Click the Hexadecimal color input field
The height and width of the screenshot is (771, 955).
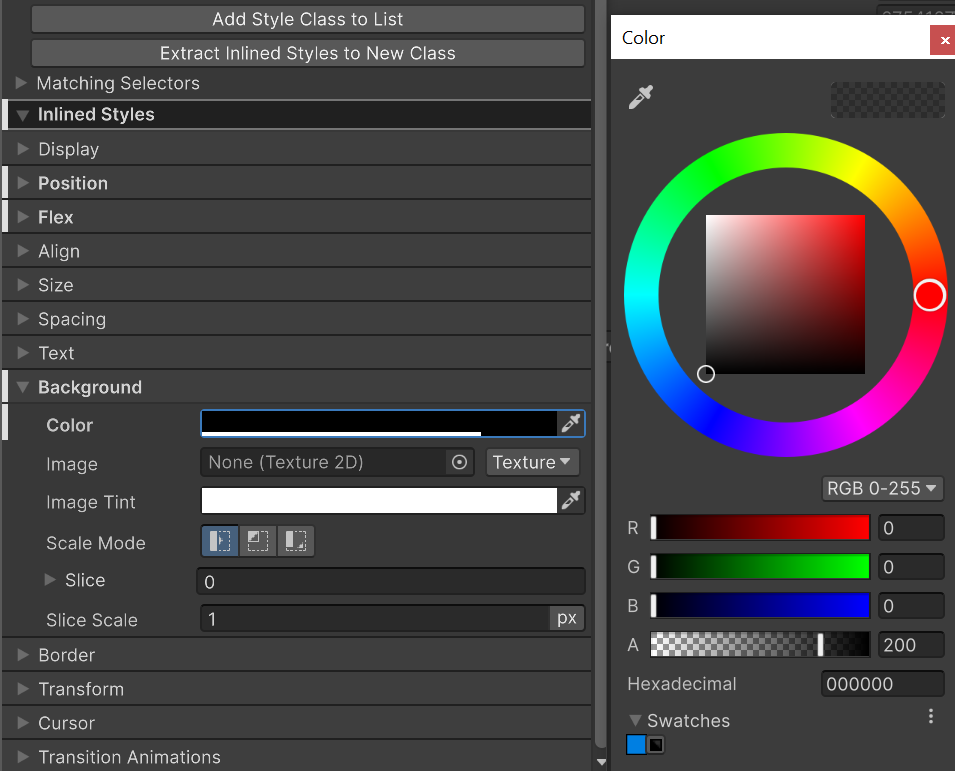(882, 684)
